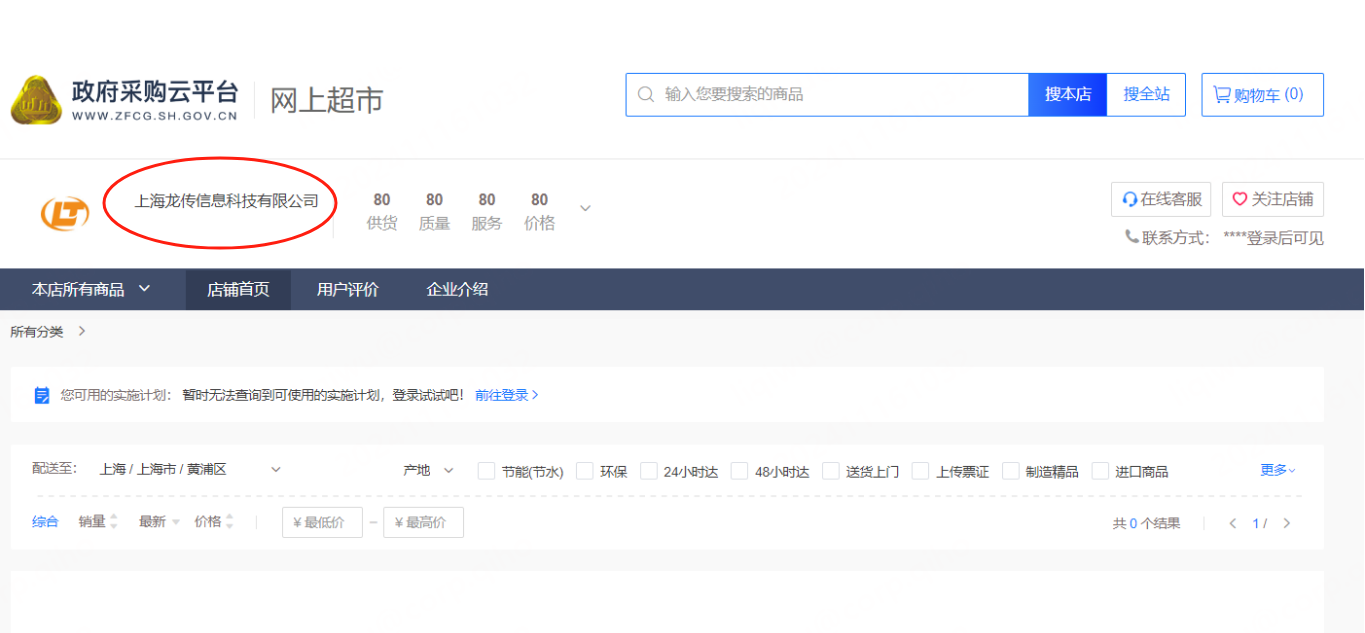Click the 最低价 minimum price field
Image resolution: width=1365 pixels, height=633 pixels.
coord(322,523)
